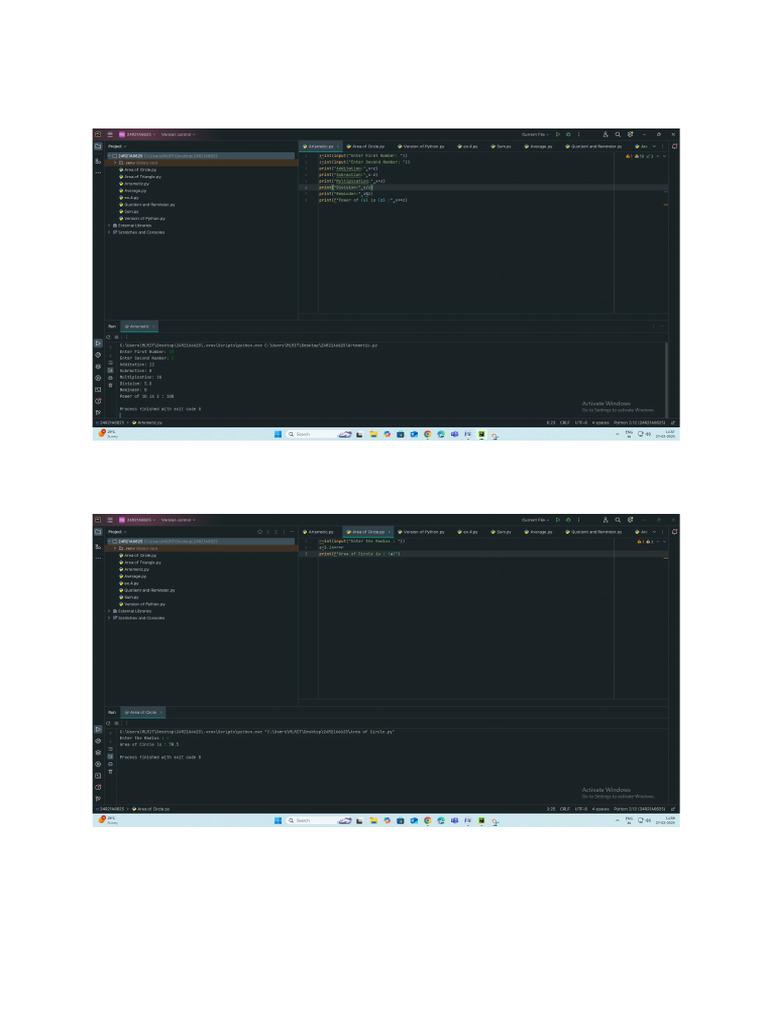The image size is (768, 1024).
Task: Open Git tool window icon in top screenshot sidebar
Action: click(x=98, y=412)
